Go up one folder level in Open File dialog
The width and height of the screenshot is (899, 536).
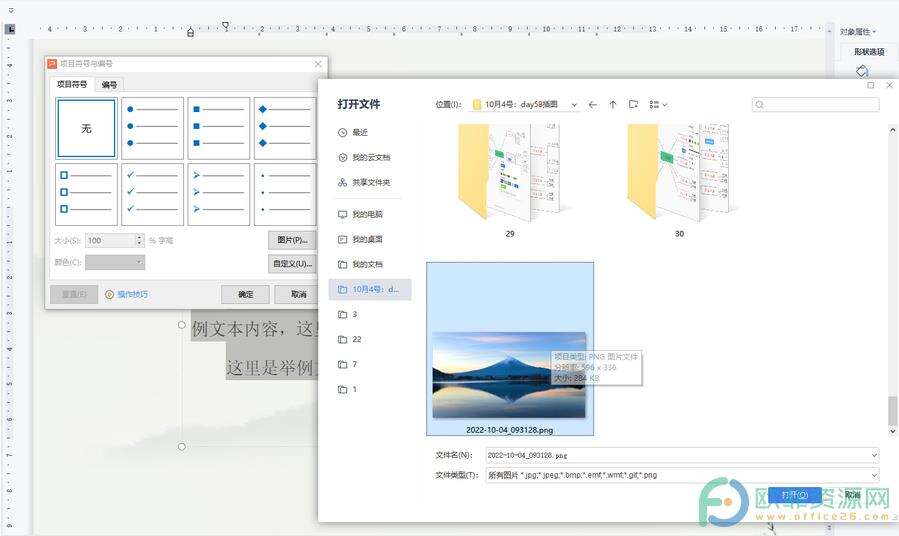click(x=613, y=104)
